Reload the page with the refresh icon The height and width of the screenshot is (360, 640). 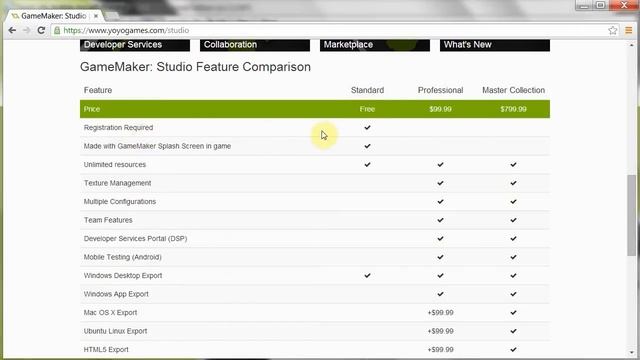coord(41,30)
